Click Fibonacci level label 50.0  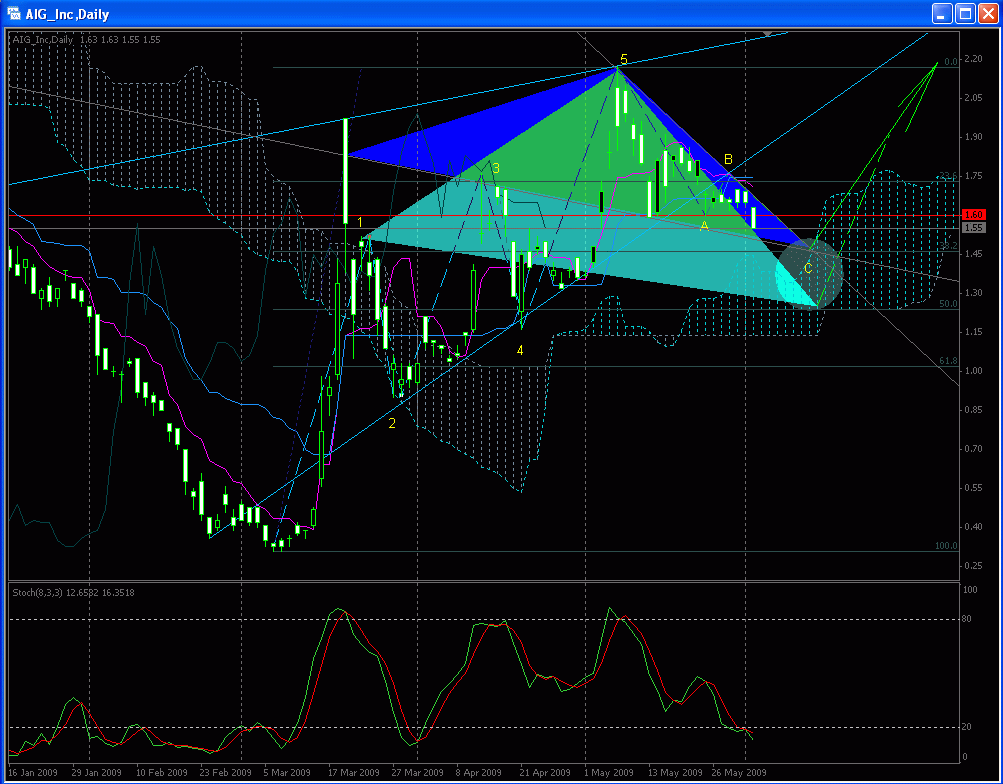pos(948,304)
